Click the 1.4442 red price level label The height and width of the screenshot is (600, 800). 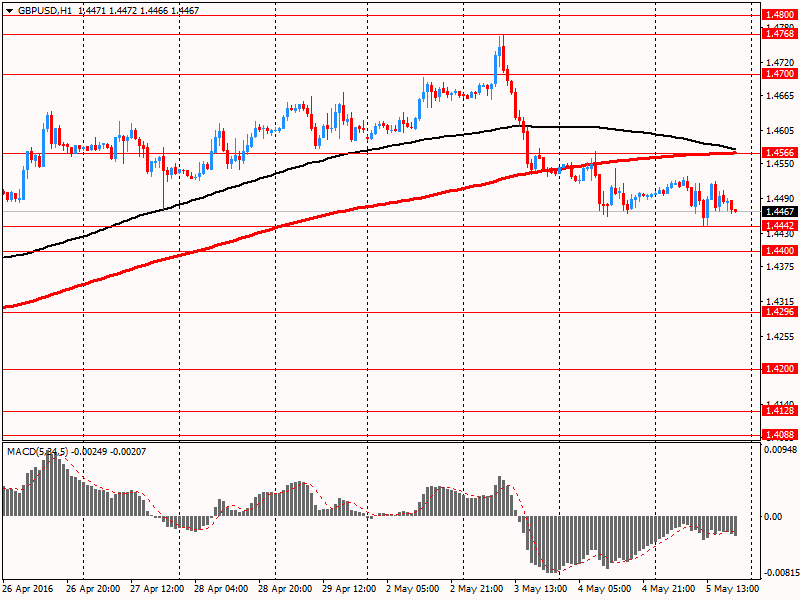click(x=779, y=226)
